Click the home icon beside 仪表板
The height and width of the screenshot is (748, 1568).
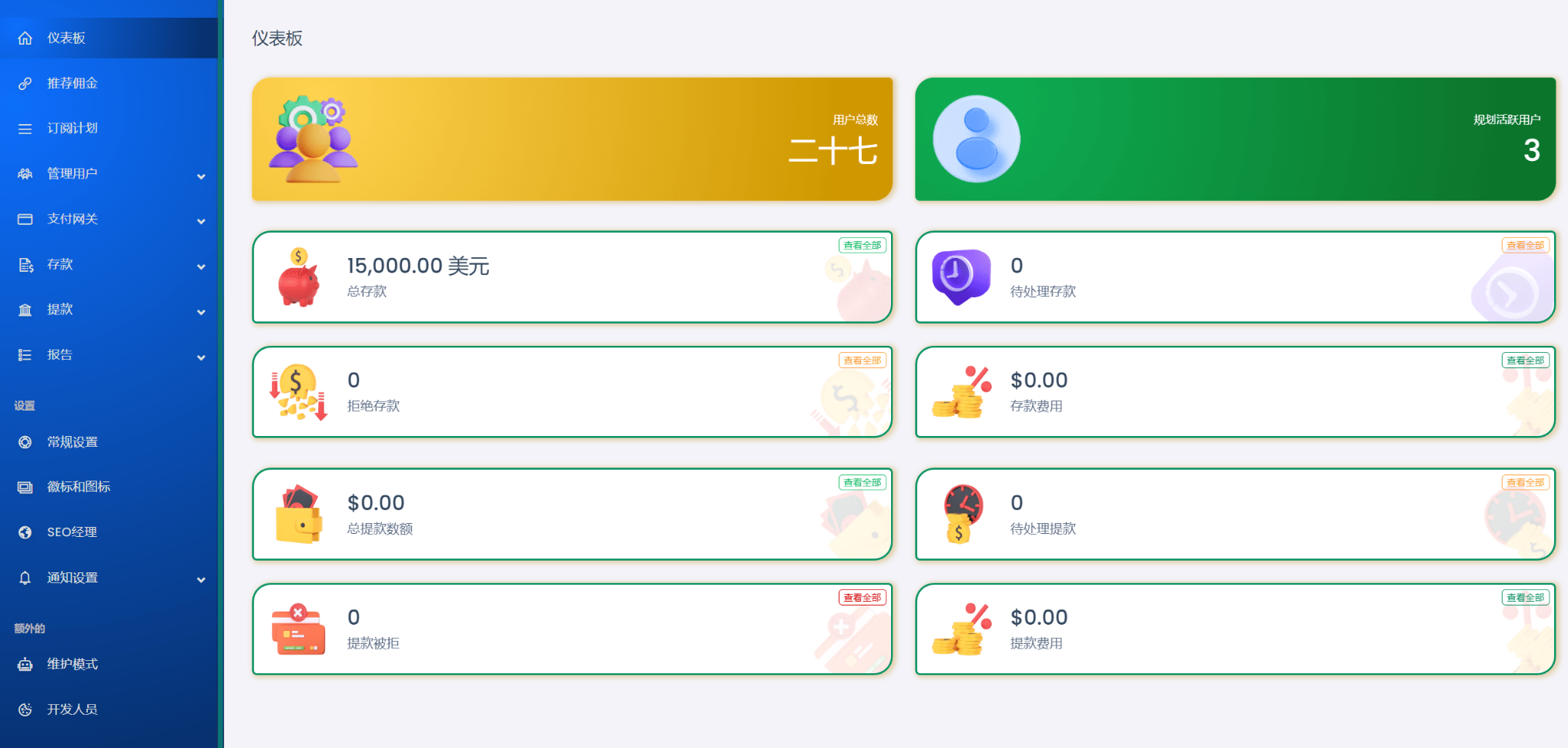pyautogui.click(x=25, y=38)
